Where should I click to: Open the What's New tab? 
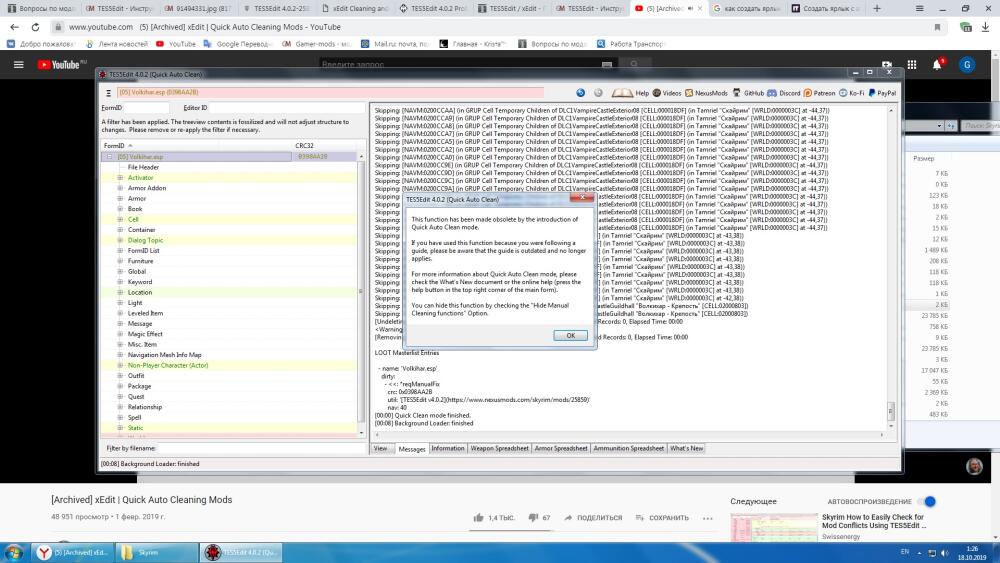686,448
